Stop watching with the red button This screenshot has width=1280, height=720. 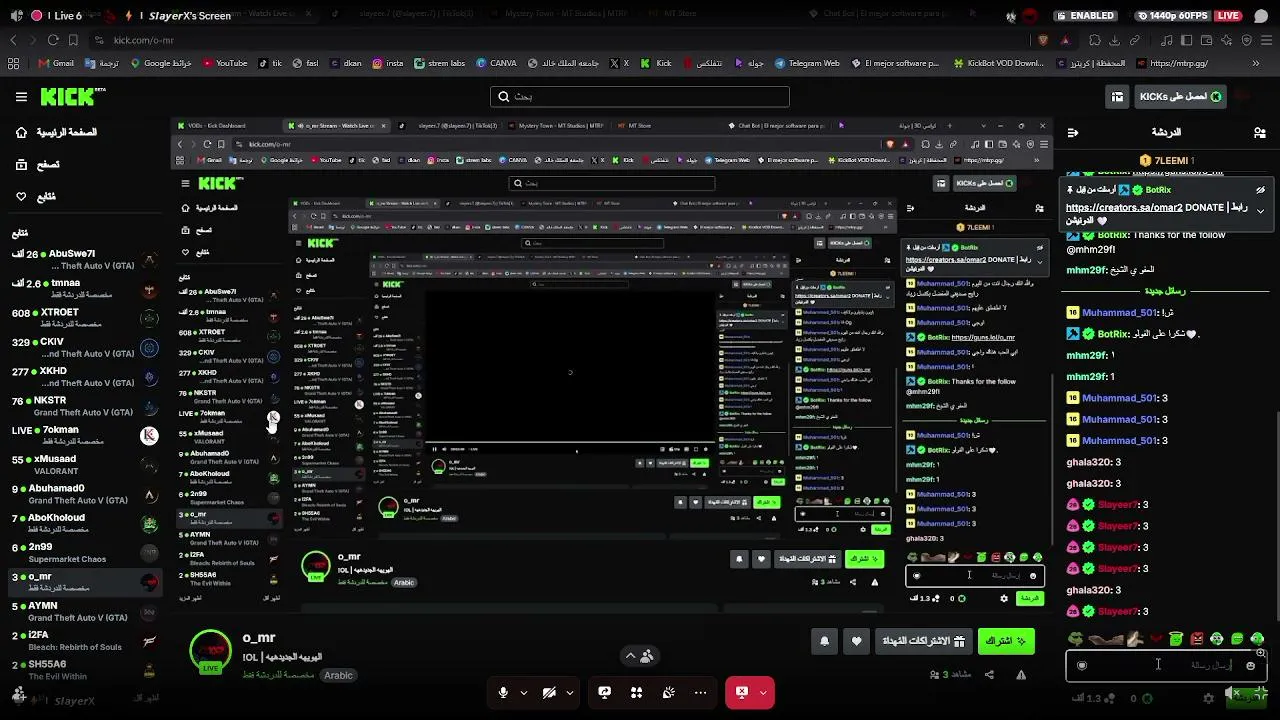point(741,692)
